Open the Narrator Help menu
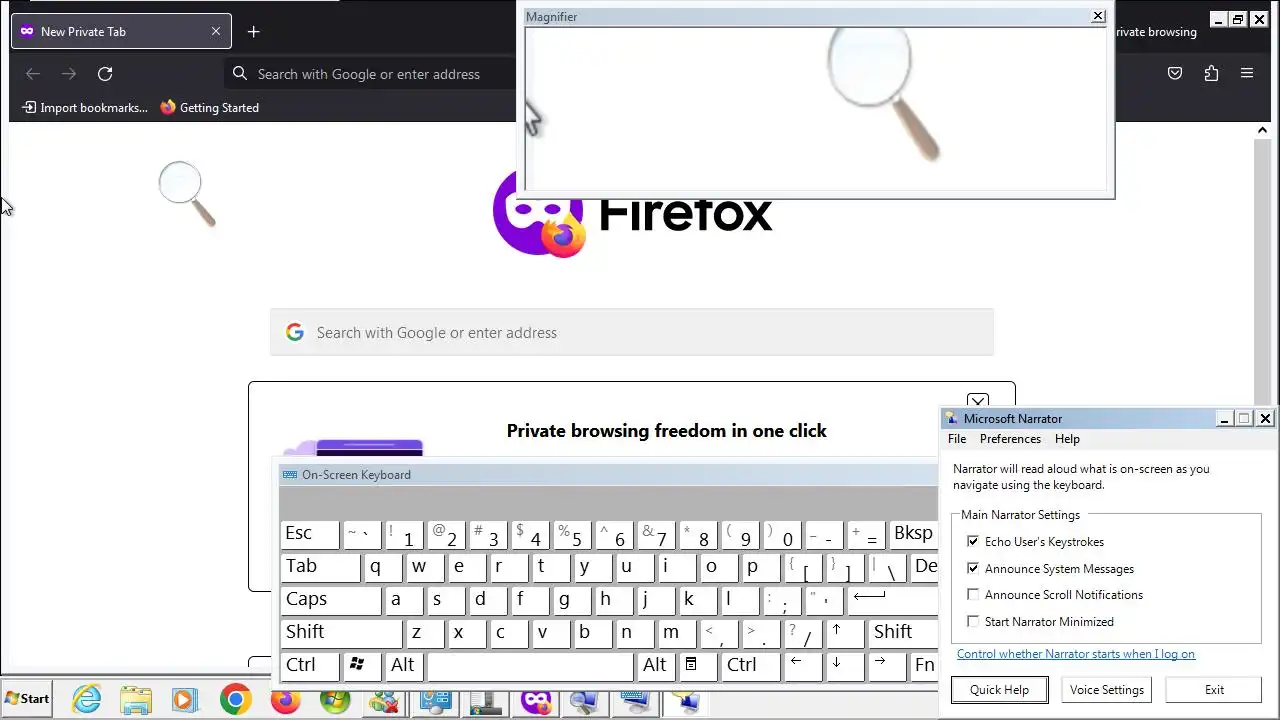Image resolution: width=1280 pixels, height=720 pixels. tap(1067, 439)
